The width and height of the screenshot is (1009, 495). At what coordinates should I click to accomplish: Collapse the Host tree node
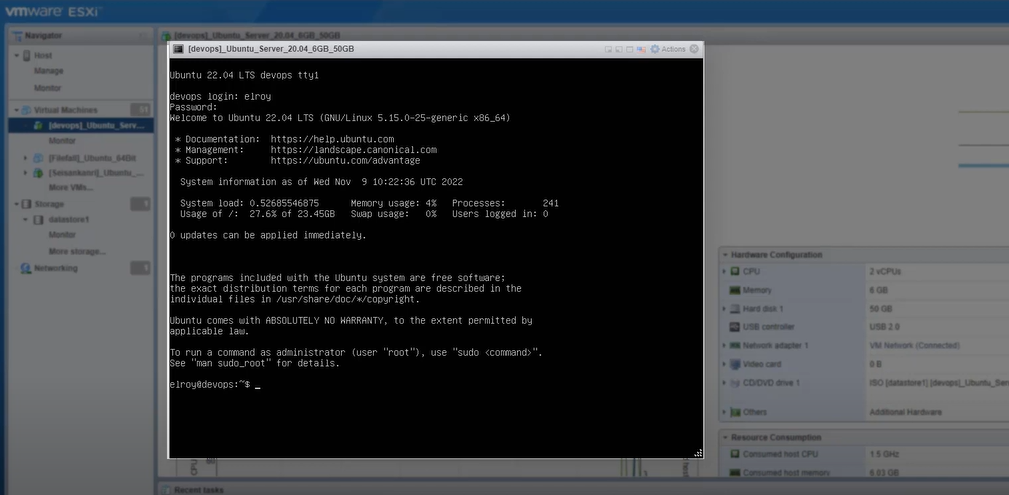17,55
